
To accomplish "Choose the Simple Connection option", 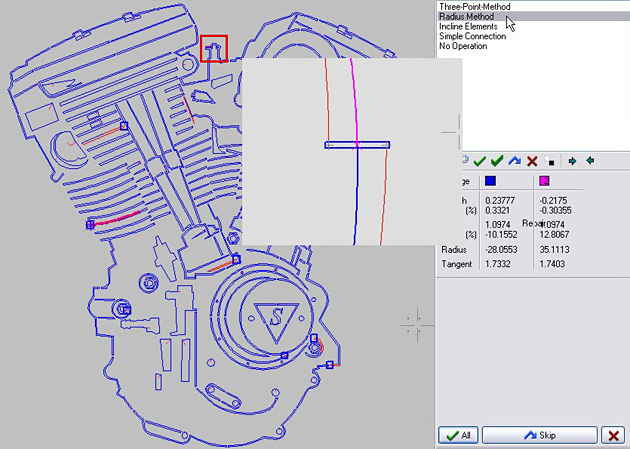I will tap(472, 36).
